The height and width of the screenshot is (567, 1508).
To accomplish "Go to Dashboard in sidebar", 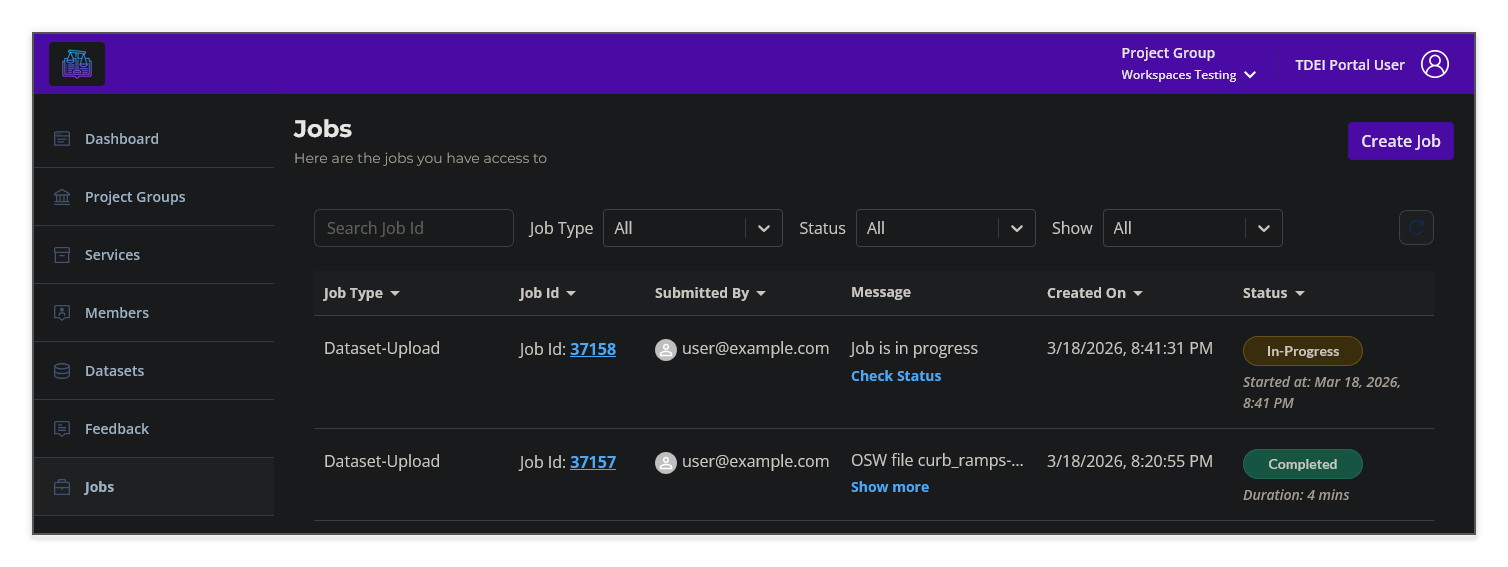I will click(154, 139).
